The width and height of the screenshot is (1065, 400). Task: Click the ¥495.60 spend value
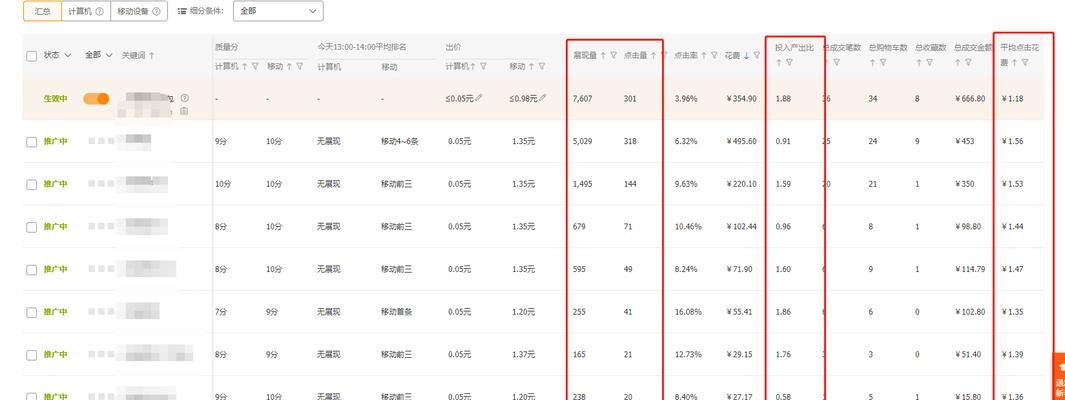point(741,141)
